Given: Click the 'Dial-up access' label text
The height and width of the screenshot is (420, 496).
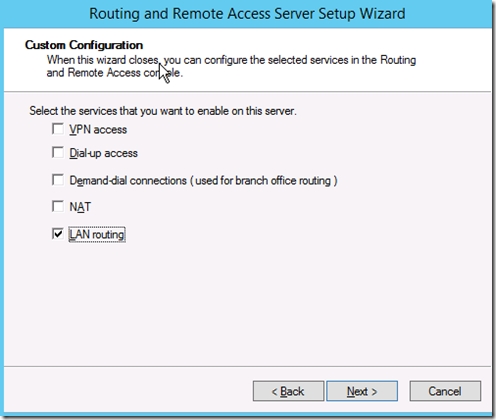Looking at the screenshot, I should click(103, 153).
